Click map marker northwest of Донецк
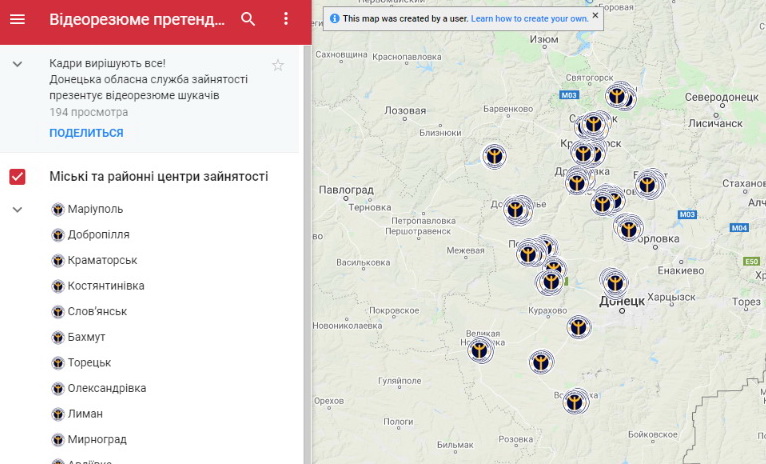The width and height of the screenshot is (766, 464). [x=615, y=282]
